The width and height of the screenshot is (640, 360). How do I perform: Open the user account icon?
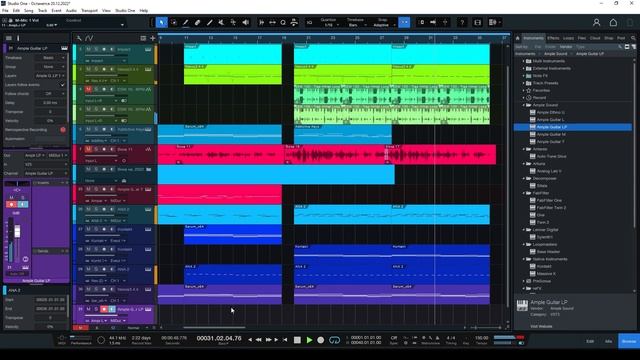tap(596, 23)
